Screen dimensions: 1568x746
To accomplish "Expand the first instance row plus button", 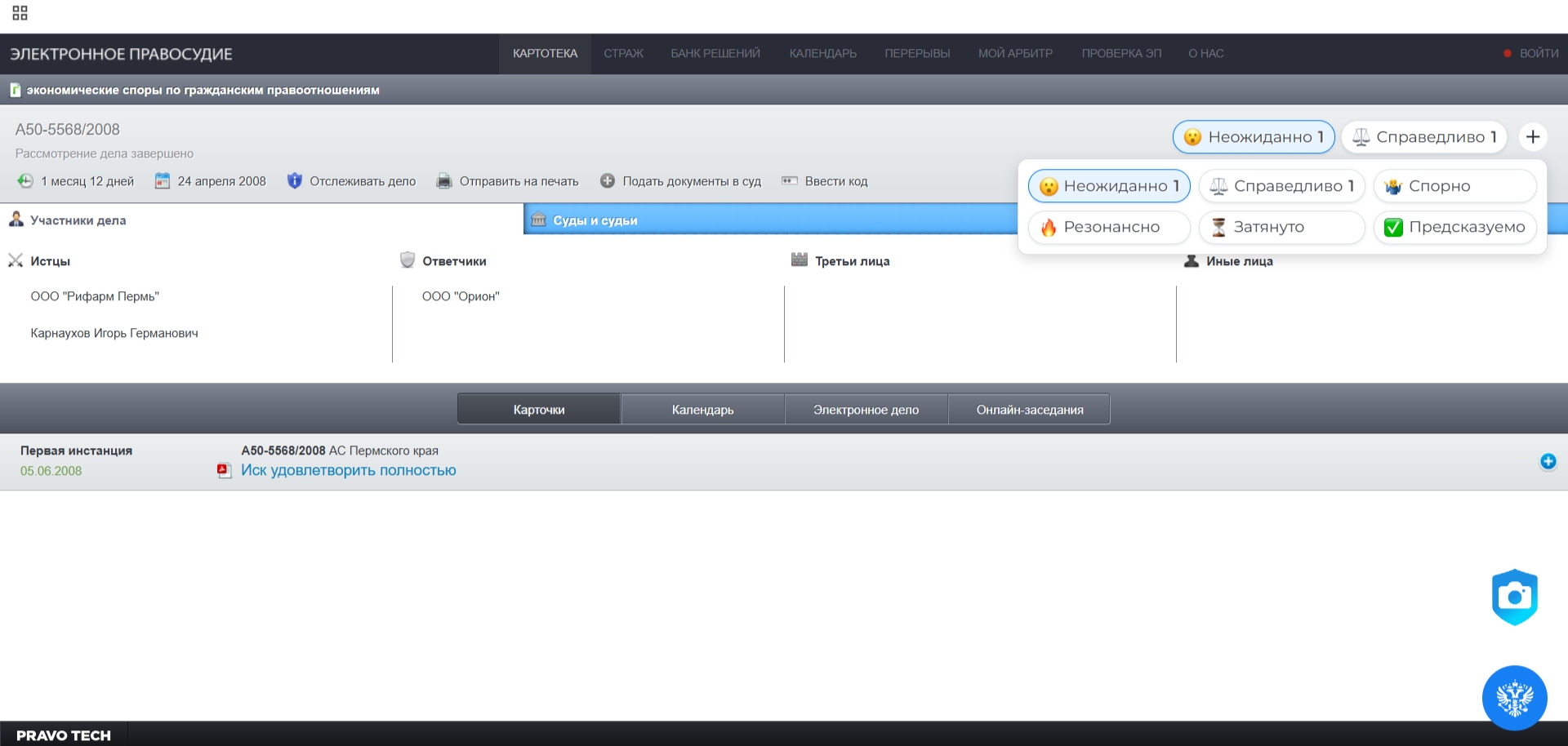I will (x=1548, y=462).
